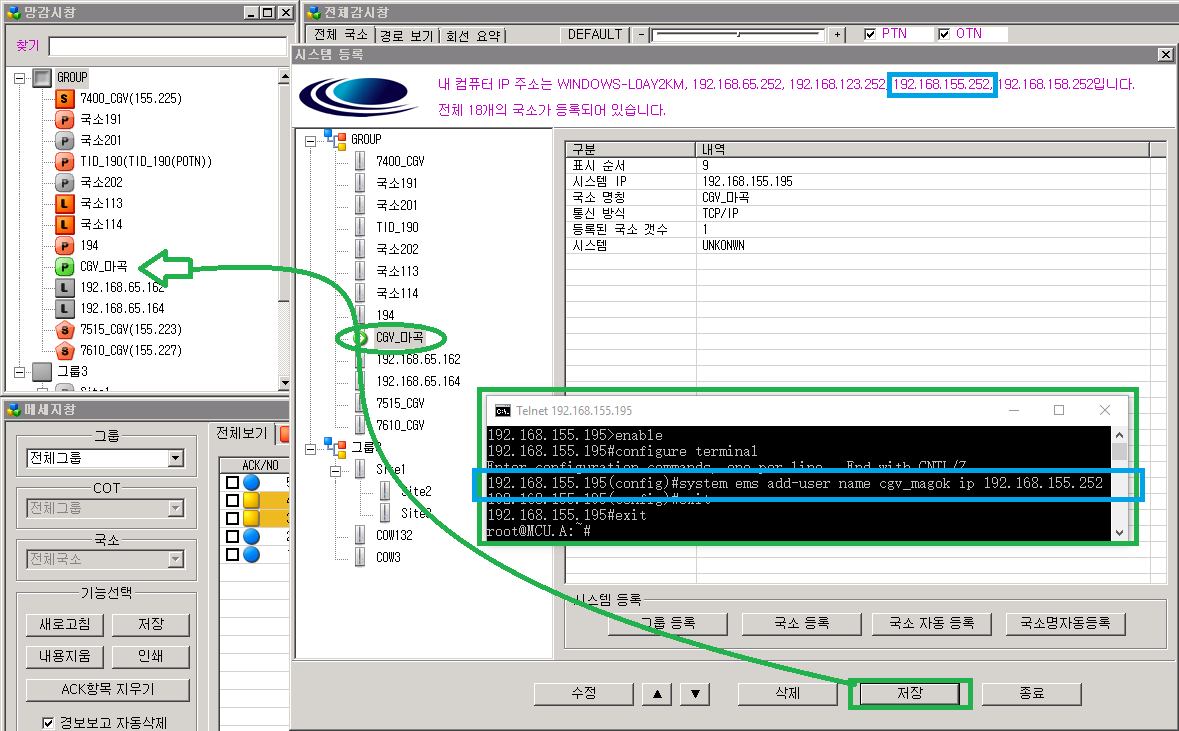Click the 종료 button
1179x731 pixels.
click(x=1031, y=693)
